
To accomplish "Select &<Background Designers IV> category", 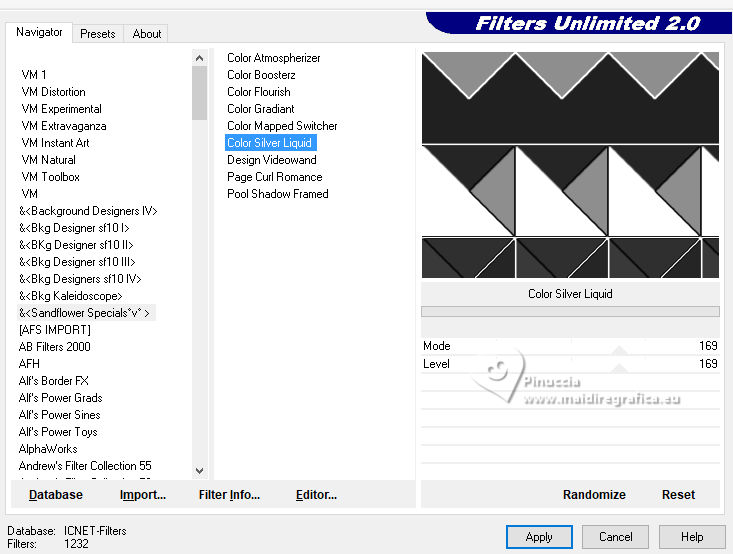I will click(x=88, y=211).
